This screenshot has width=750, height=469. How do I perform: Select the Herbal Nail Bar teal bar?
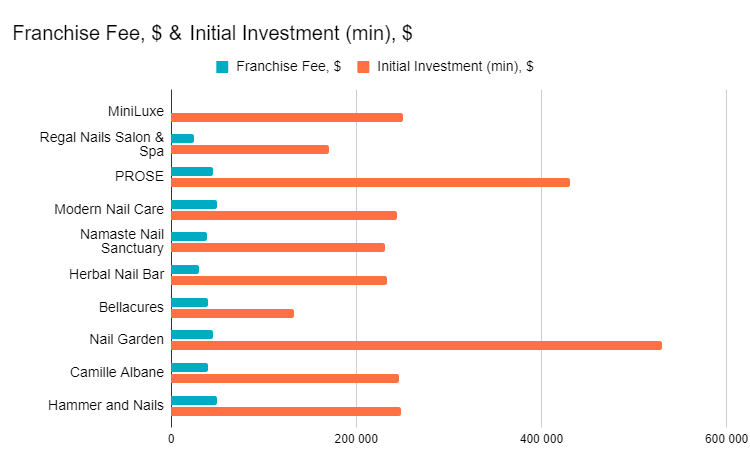pyautogui.click(x=185, y=270)
